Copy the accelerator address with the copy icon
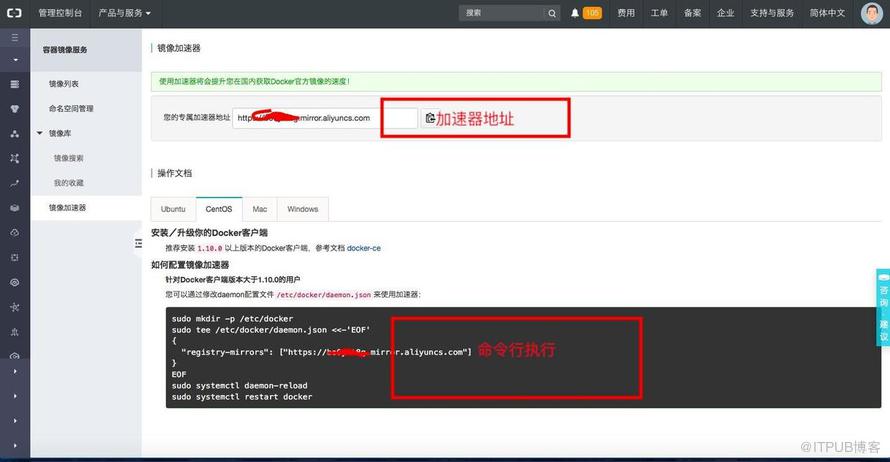This screenshot has width=890, height=462. tap(430, 118)
